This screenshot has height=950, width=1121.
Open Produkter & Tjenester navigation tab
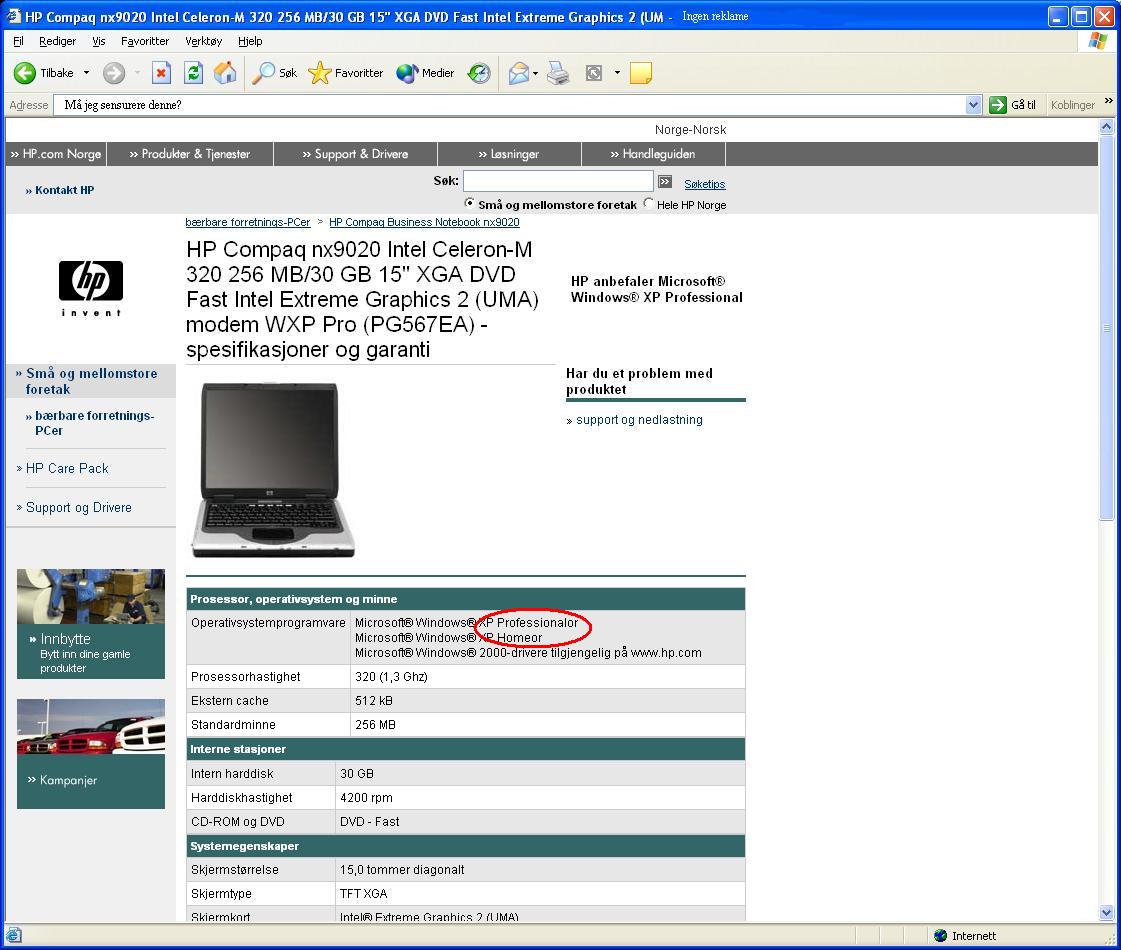coord(190,154)
